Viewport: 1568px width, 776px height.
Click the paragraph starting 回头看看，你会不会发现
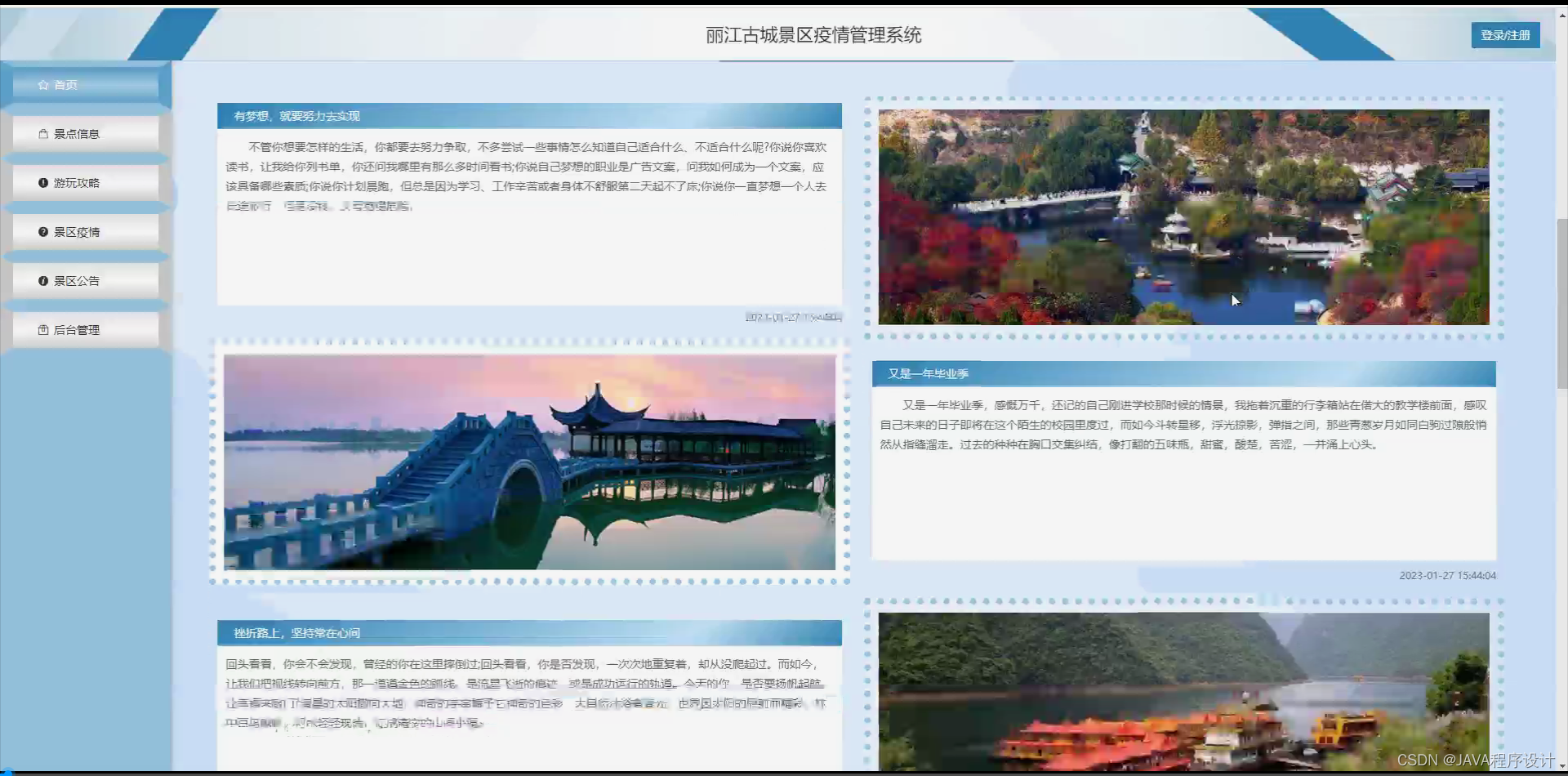tap(527, 693)
